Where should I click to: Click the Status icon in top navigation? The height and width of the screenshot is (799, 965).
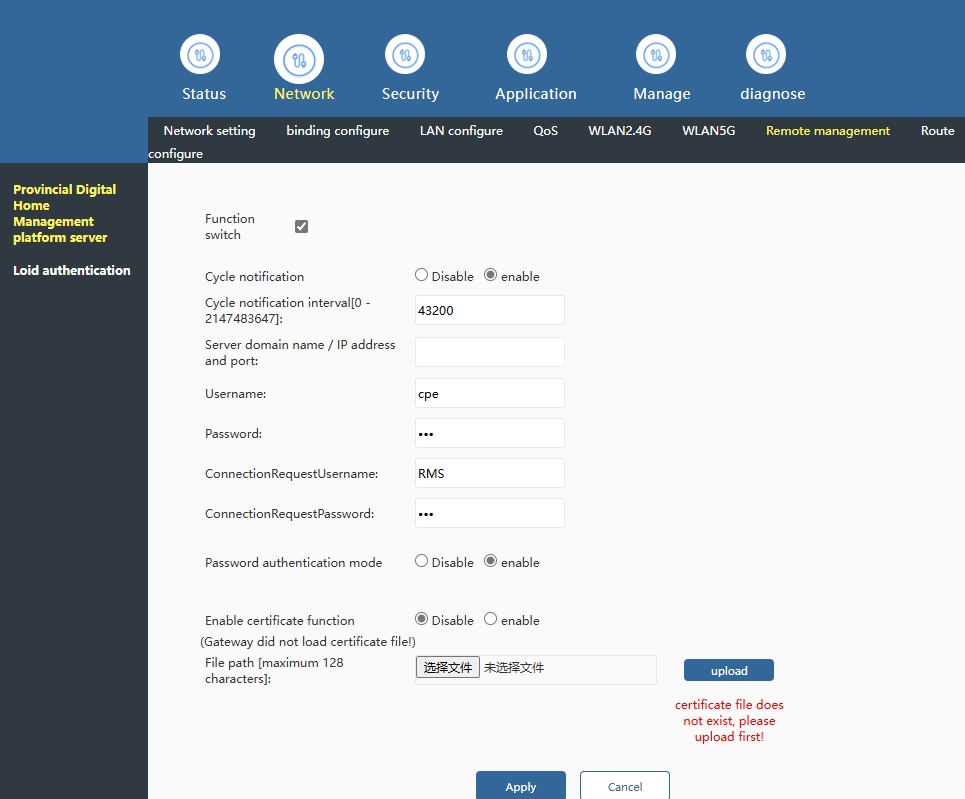[x=200, y=54]
